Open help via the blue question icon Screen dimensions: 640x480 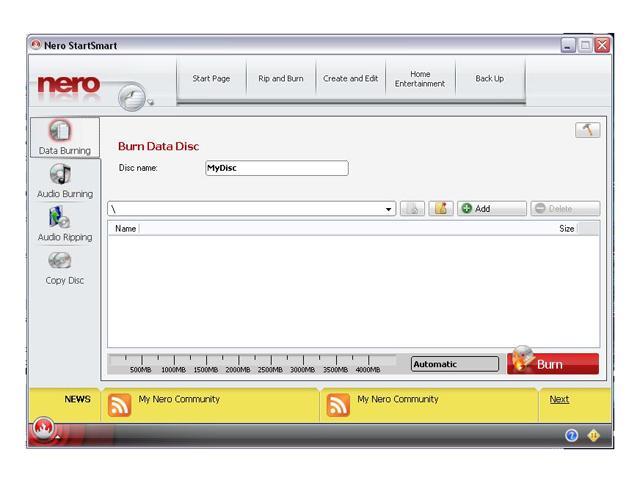tap(571, 435)
